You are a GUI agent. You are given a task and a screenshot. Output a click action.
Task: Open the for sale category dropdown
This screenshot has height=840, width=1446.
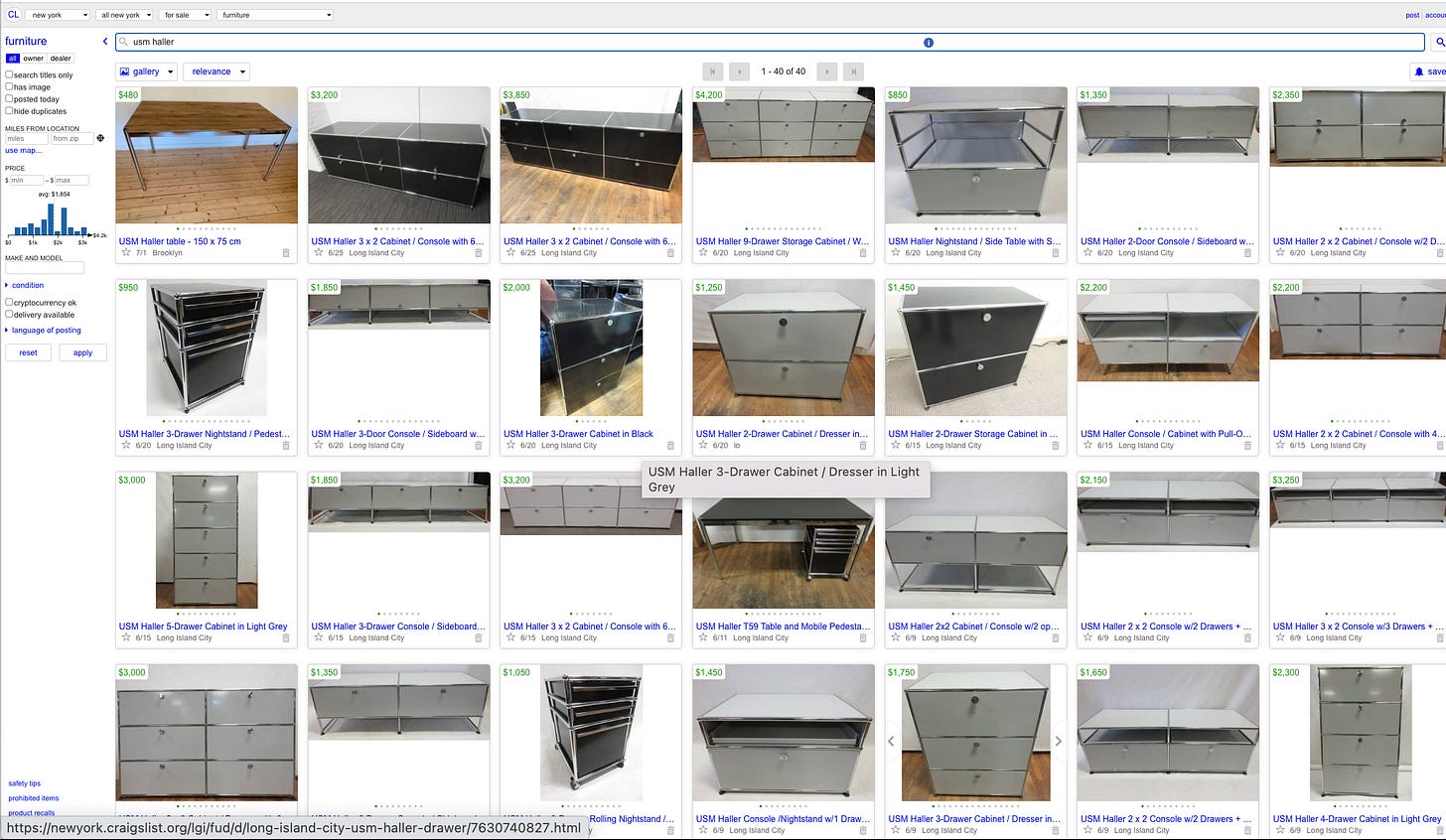[x=186, y=15]
